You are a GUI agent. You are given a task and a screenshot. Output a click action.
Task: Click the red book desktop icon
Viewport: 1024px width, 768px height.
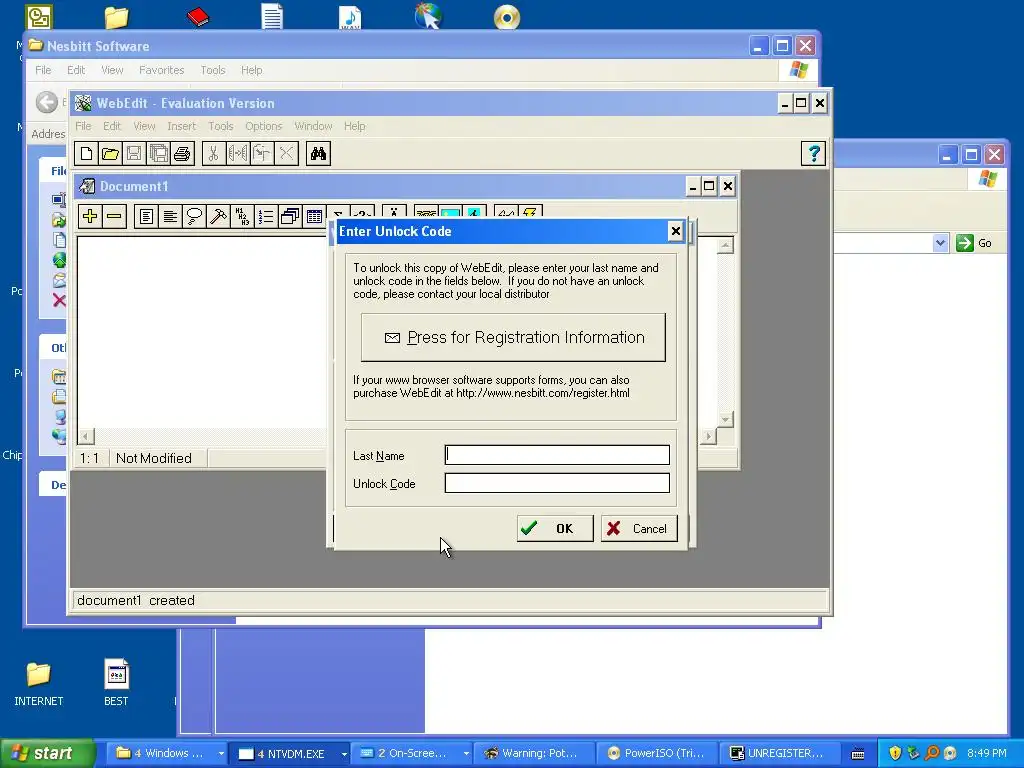pyautogui.click(x=198, y=16)
